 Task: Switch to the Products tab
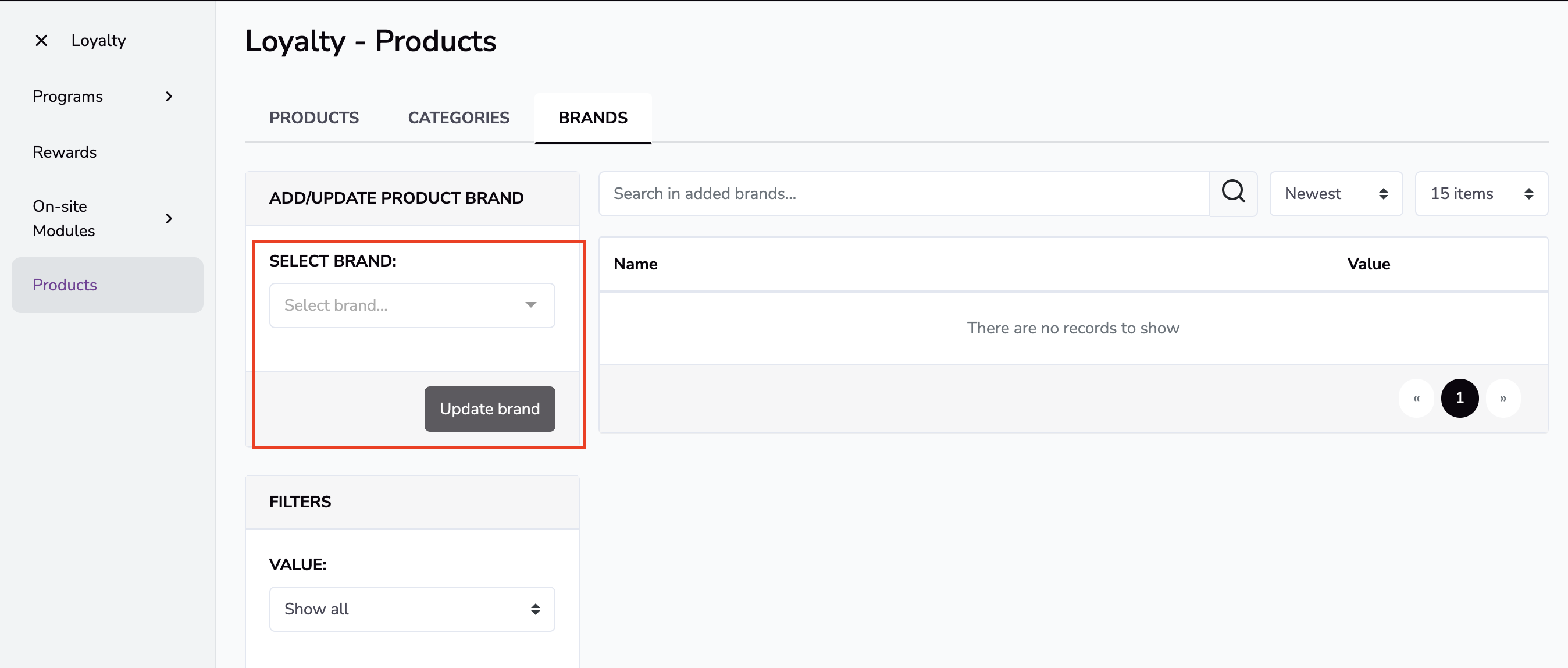(313, 118)
